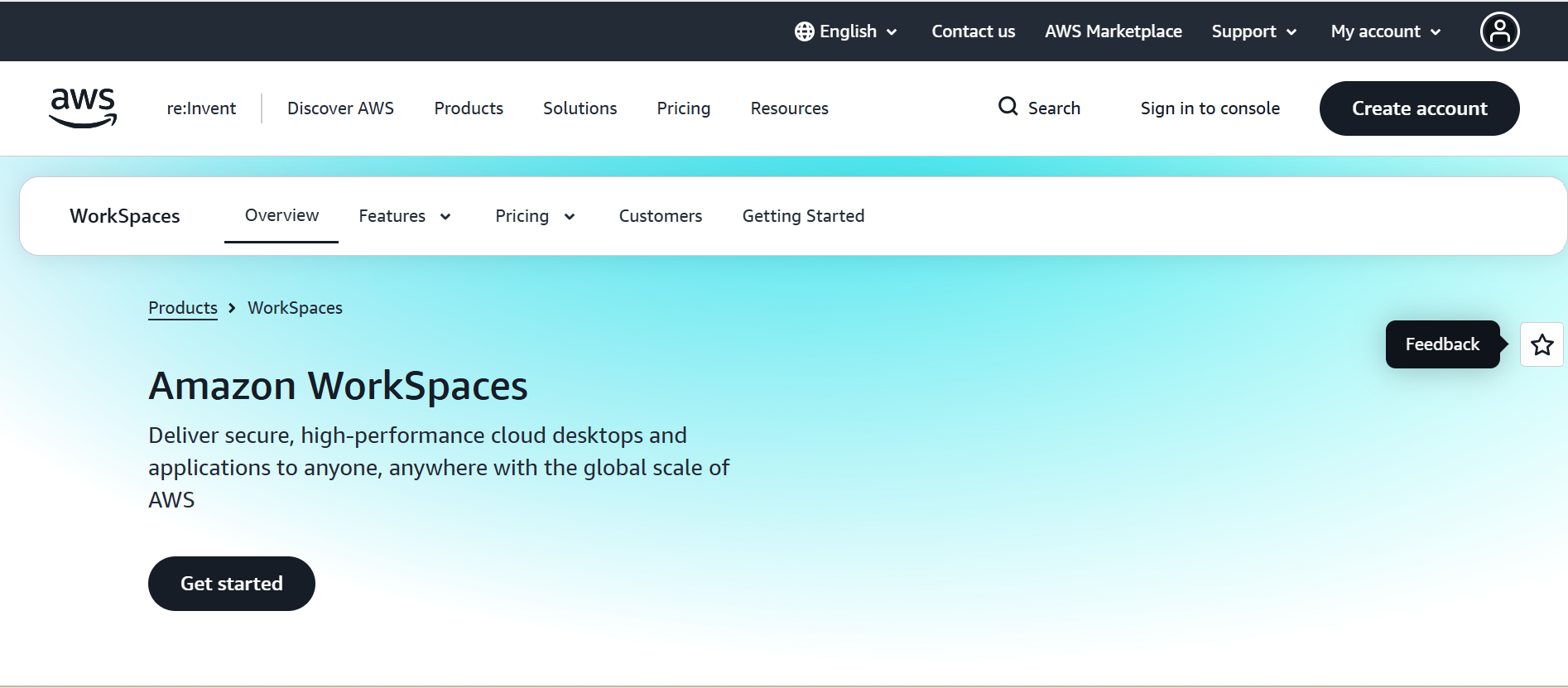Click the Search label text
The height and width of the screenshot is (688, 1568).
click(1054, 108)
